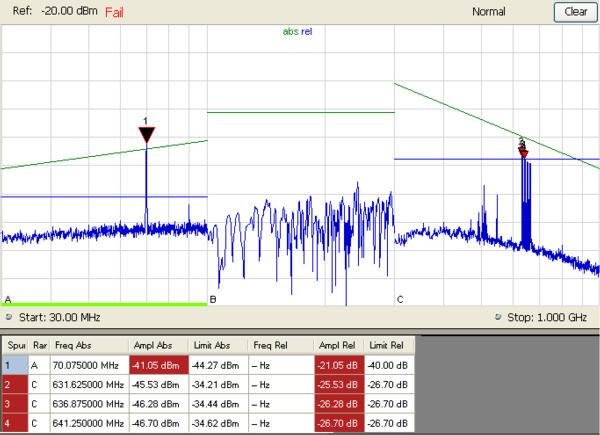Select the range B label
This screenshot has height=435, width=600.
tap(212, 299)
